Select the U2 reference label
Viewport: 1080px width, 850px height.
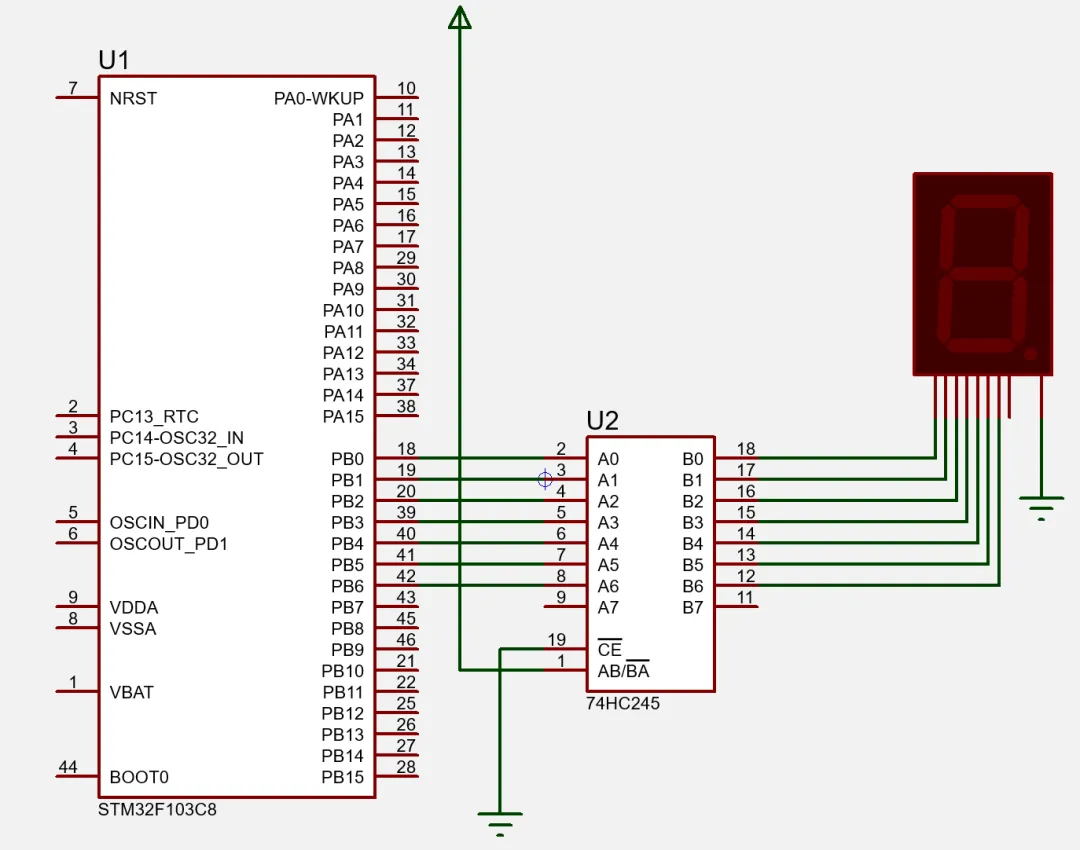(603, 421)
